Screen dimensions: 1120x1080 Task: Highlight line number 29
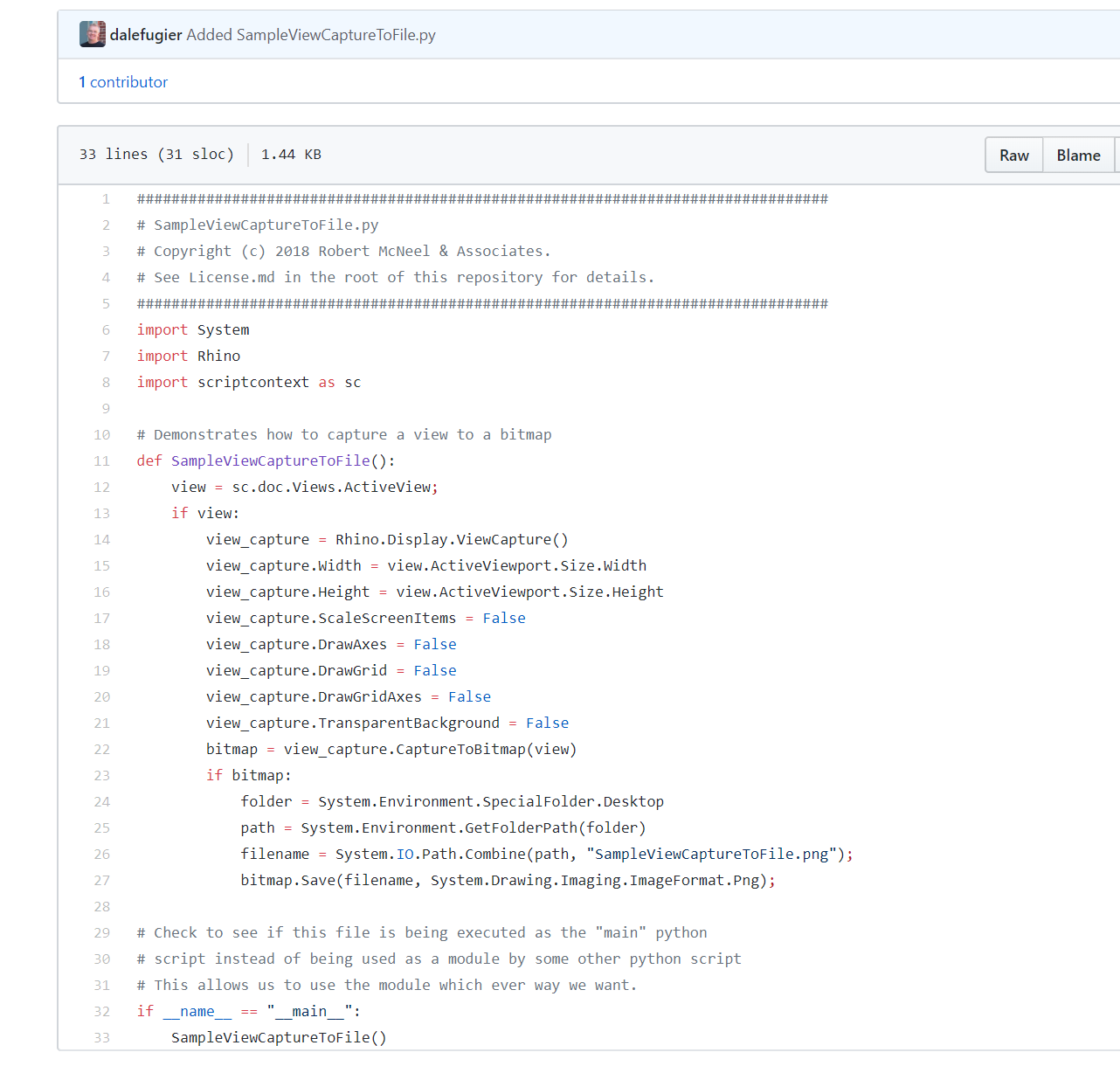pyautogui.click(x=102, y=933)
